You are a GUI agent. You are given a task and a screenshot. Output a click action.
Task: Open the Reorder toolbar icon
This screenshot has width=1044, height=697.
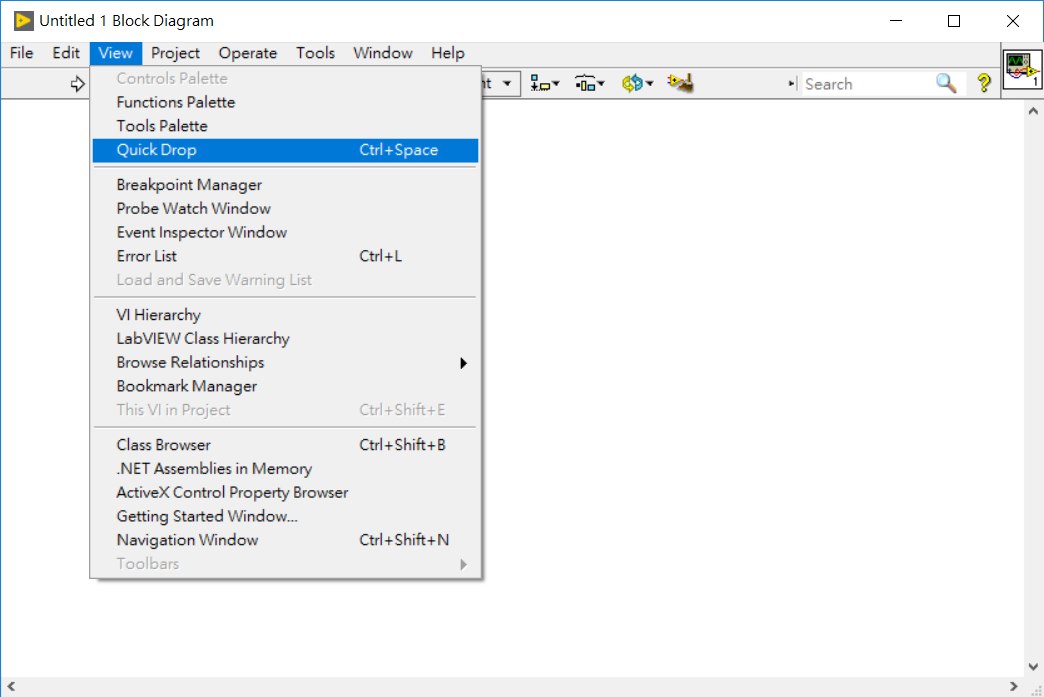(x=637, y=83)
